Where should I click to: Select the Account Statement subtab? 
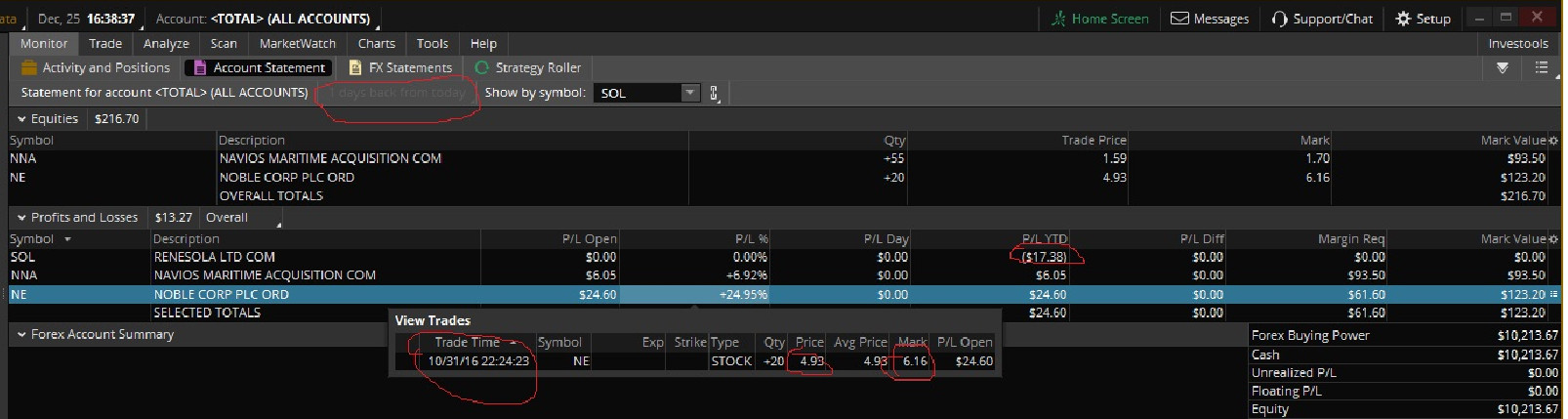click(x=259, y=67)
